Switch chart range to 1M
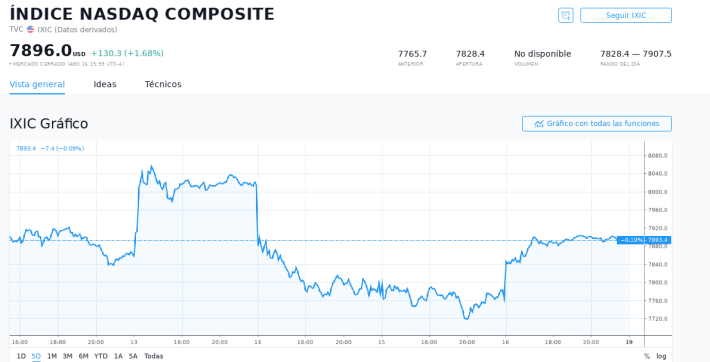The height and width of the screenshot is (362, 710). click(52, 356)
